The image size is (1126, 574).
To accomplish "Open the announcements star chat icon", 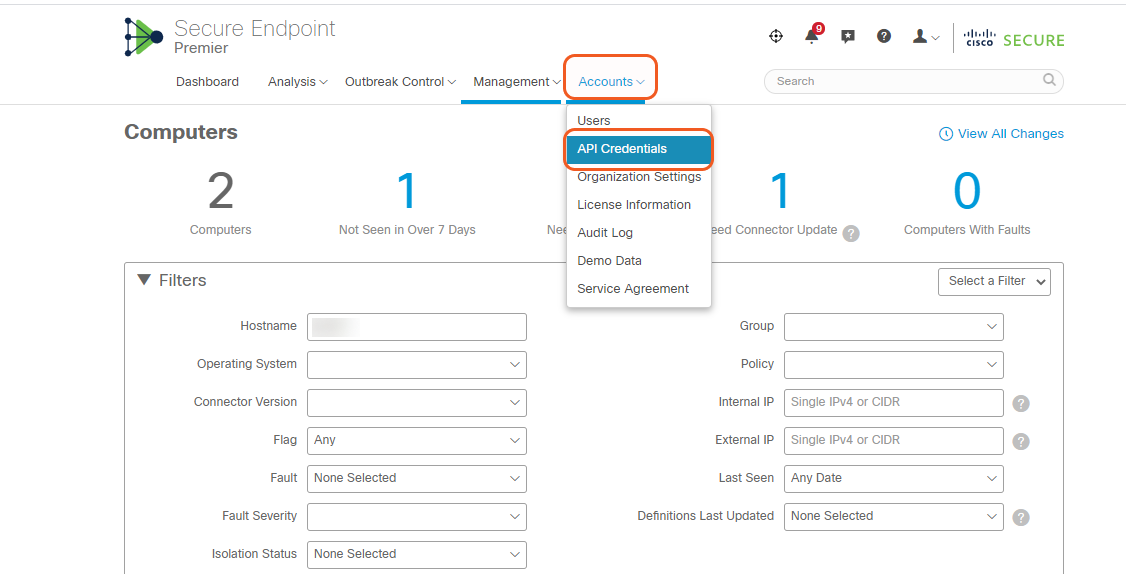I will point(848,37).
